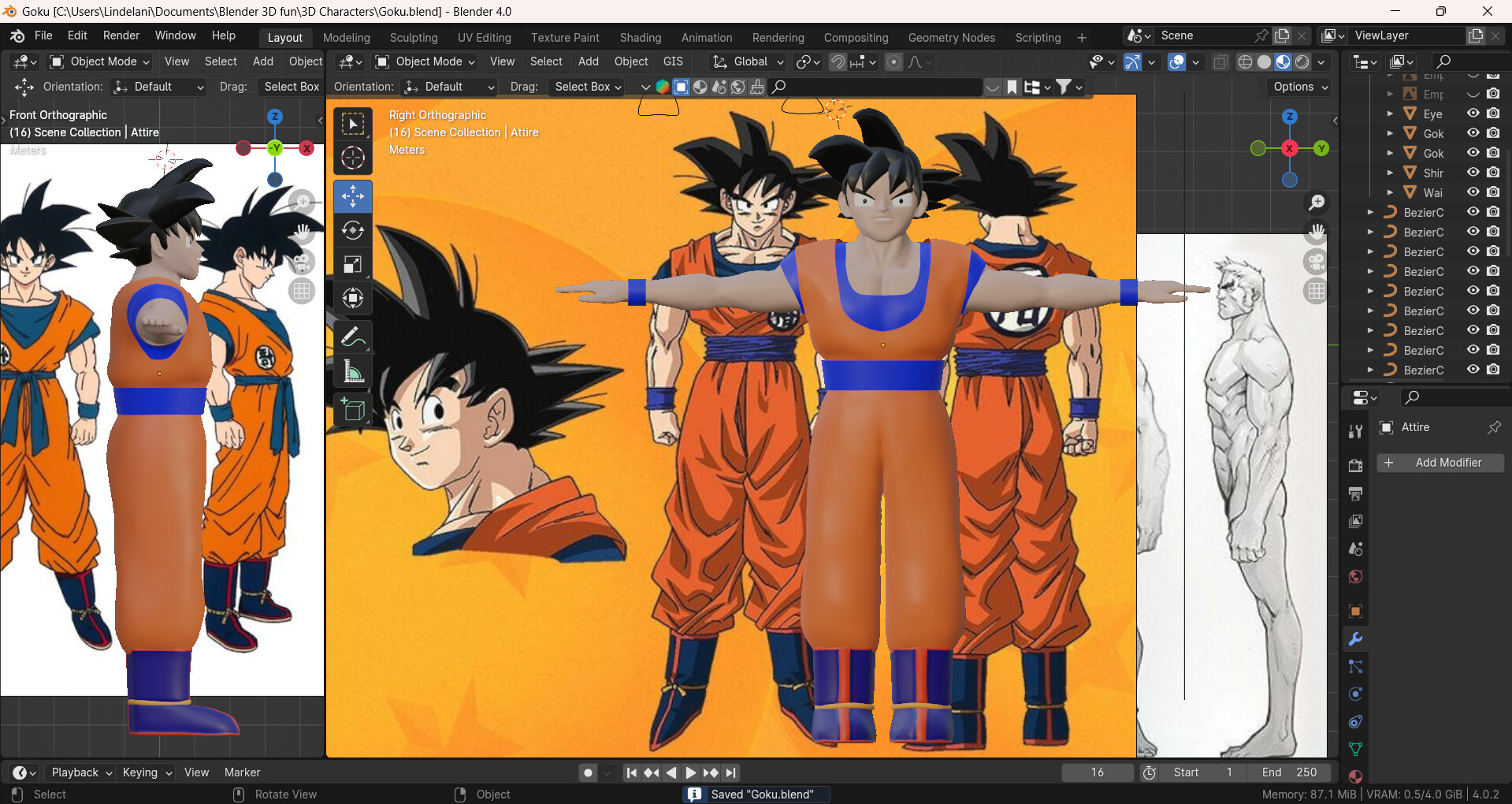Open the Render properties tab
The height and width of the screenshot is (804, 1512).
(x=1355, y=465)
